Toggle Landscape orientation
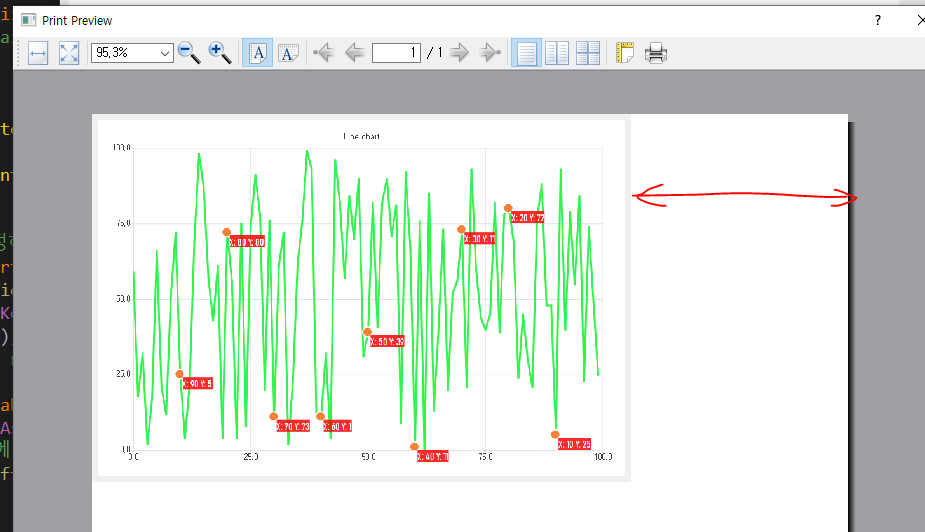 (289, 53)
